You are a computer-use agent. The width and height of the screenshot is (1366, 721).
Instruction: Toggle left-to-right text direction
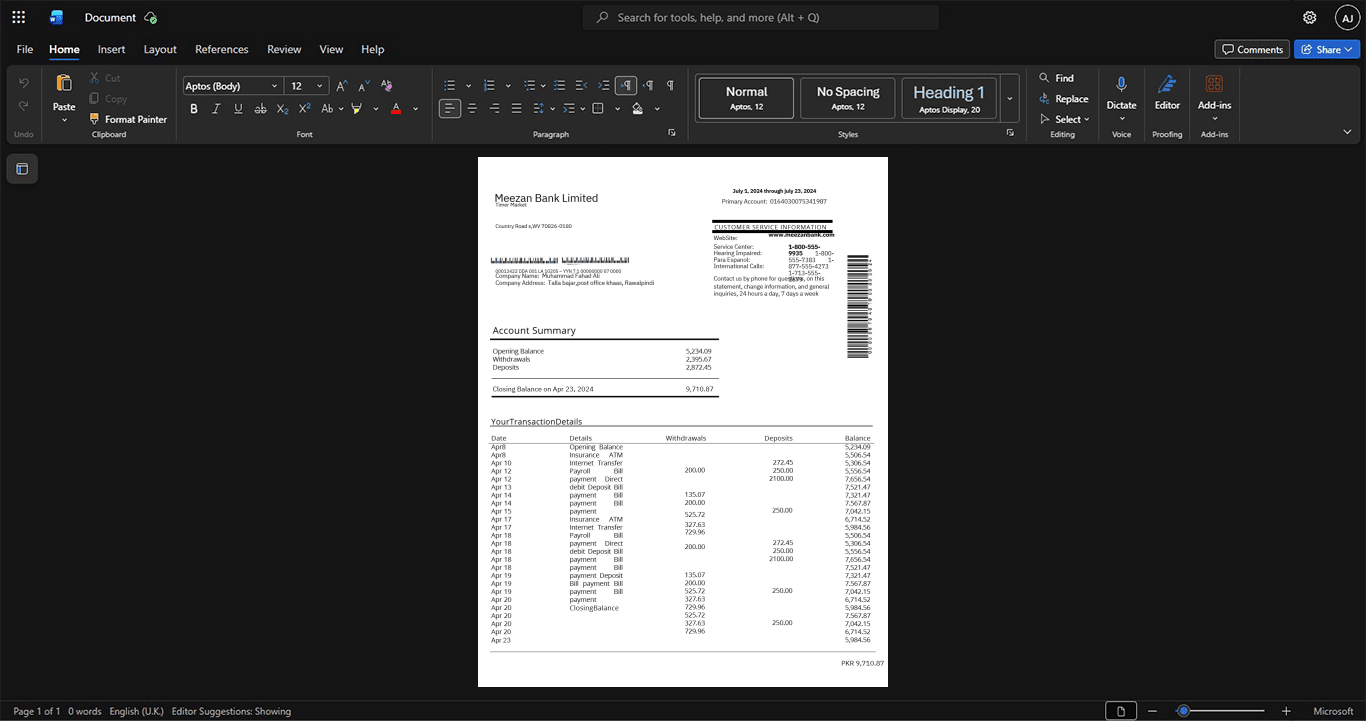pos(626,86)
